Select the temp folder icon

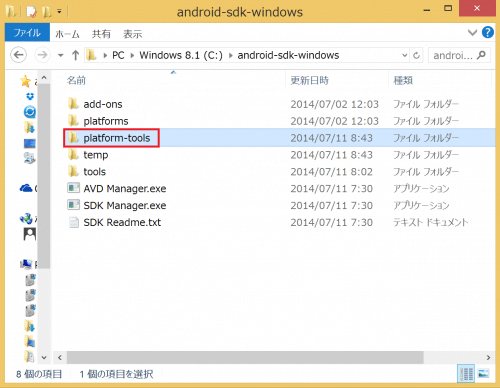[73, 154]
